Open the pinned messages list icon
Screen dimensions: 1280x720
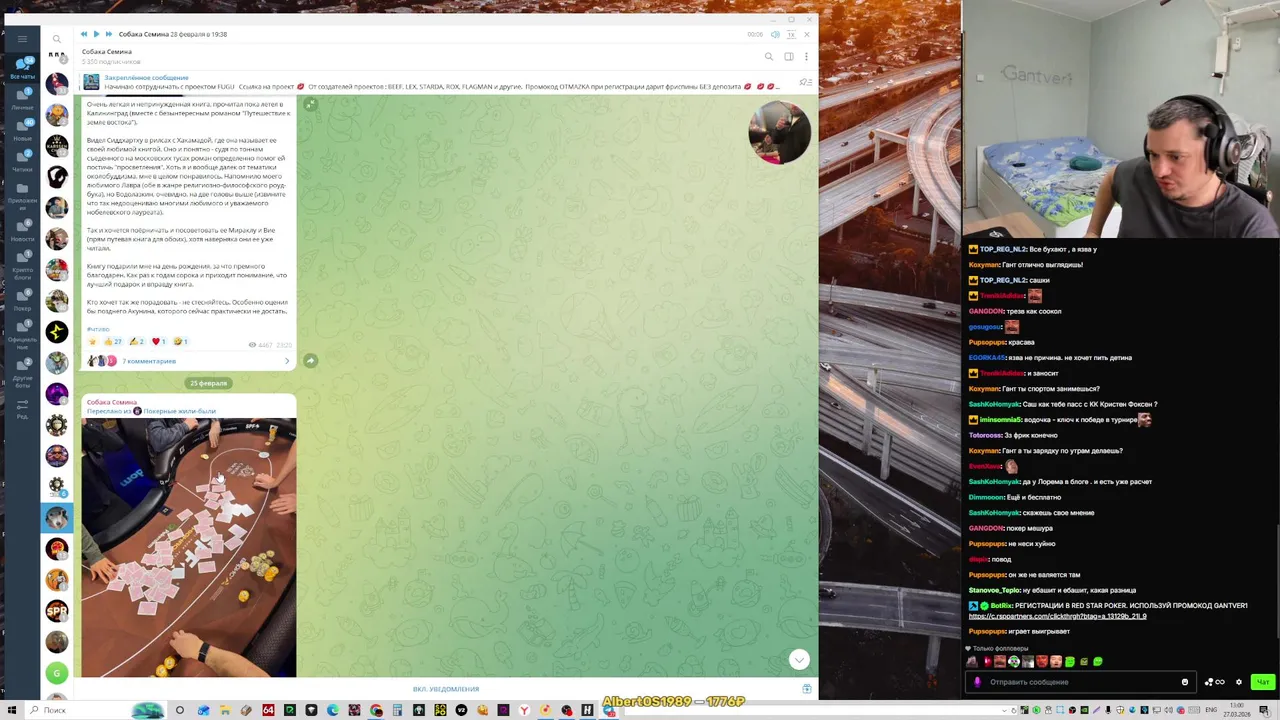pyautogui.click(x=805, y=82)
